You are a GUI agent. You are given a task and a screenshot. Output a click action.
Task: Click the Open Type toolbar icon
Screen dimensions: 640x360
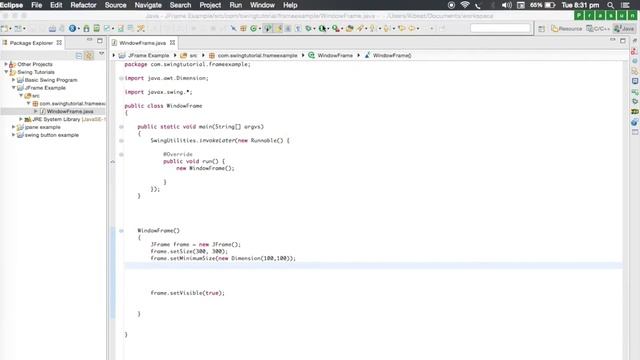pos(243,28)
